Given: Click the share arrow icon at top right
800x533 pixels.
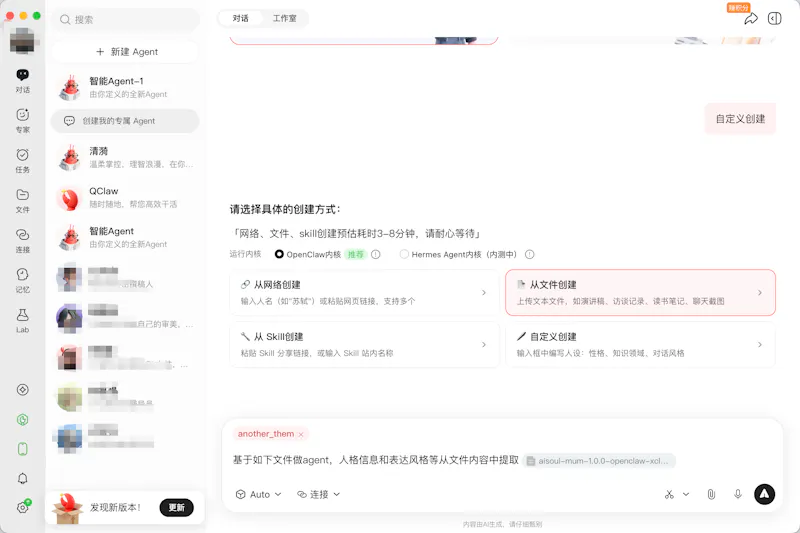Looking at the screenshot, I should pos(751,19).
